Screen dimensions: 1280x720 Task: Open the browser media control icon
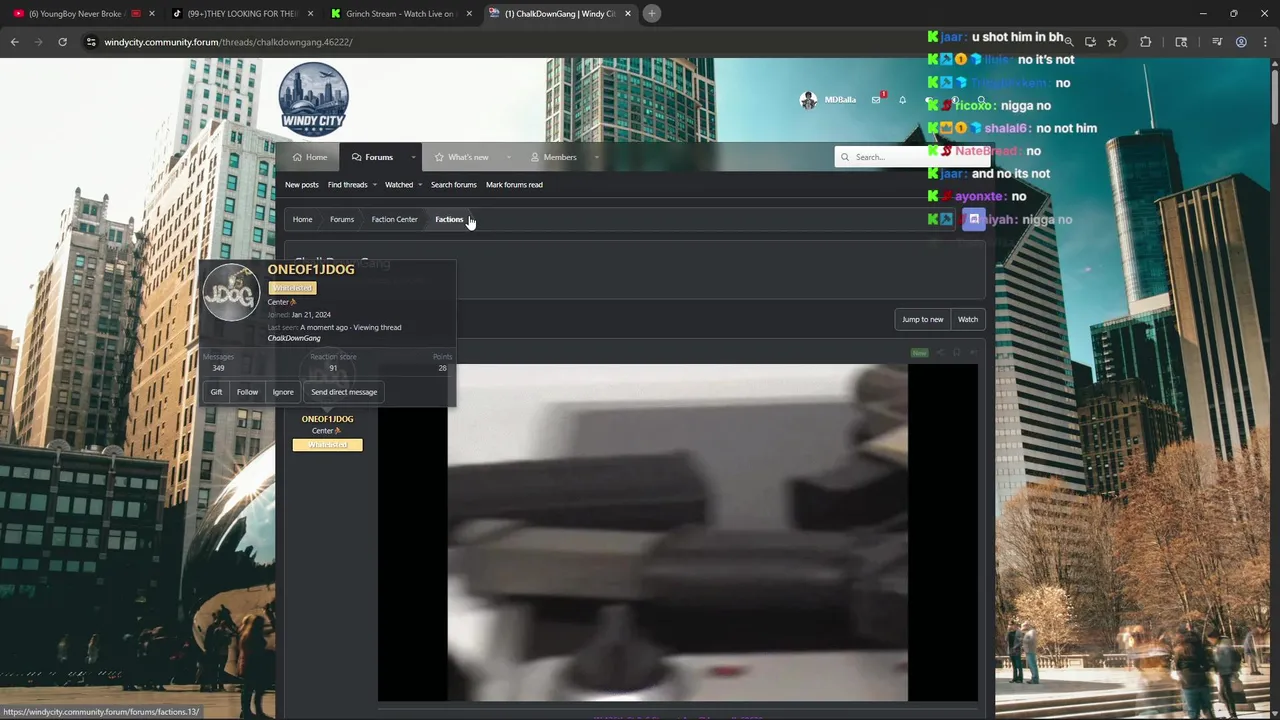point(1217,42)
